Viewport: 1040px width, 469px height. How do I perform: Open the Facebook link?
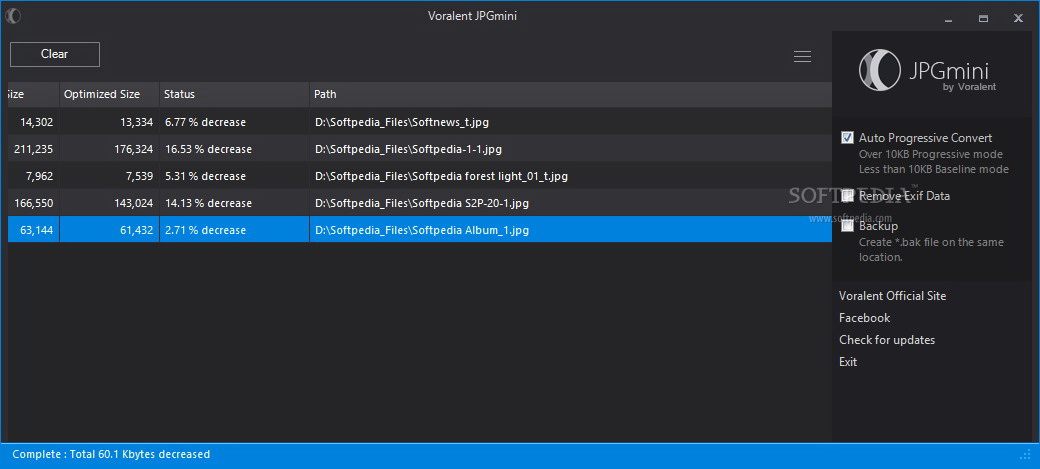864,318
